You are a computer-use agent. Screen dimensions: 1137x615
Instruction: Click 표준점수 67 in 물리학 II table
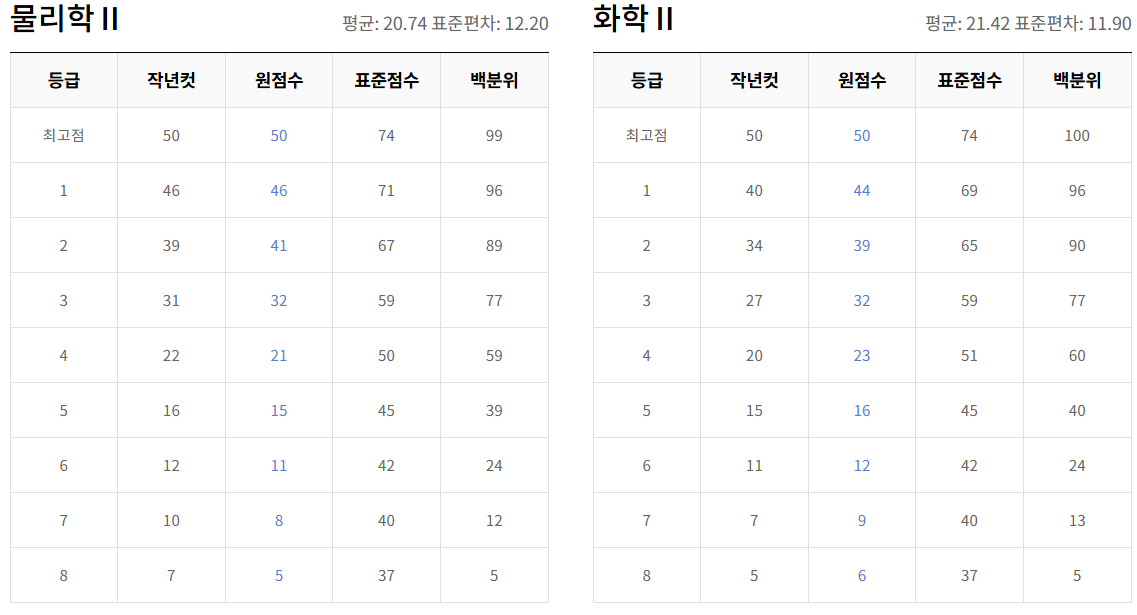click(386, 246)
